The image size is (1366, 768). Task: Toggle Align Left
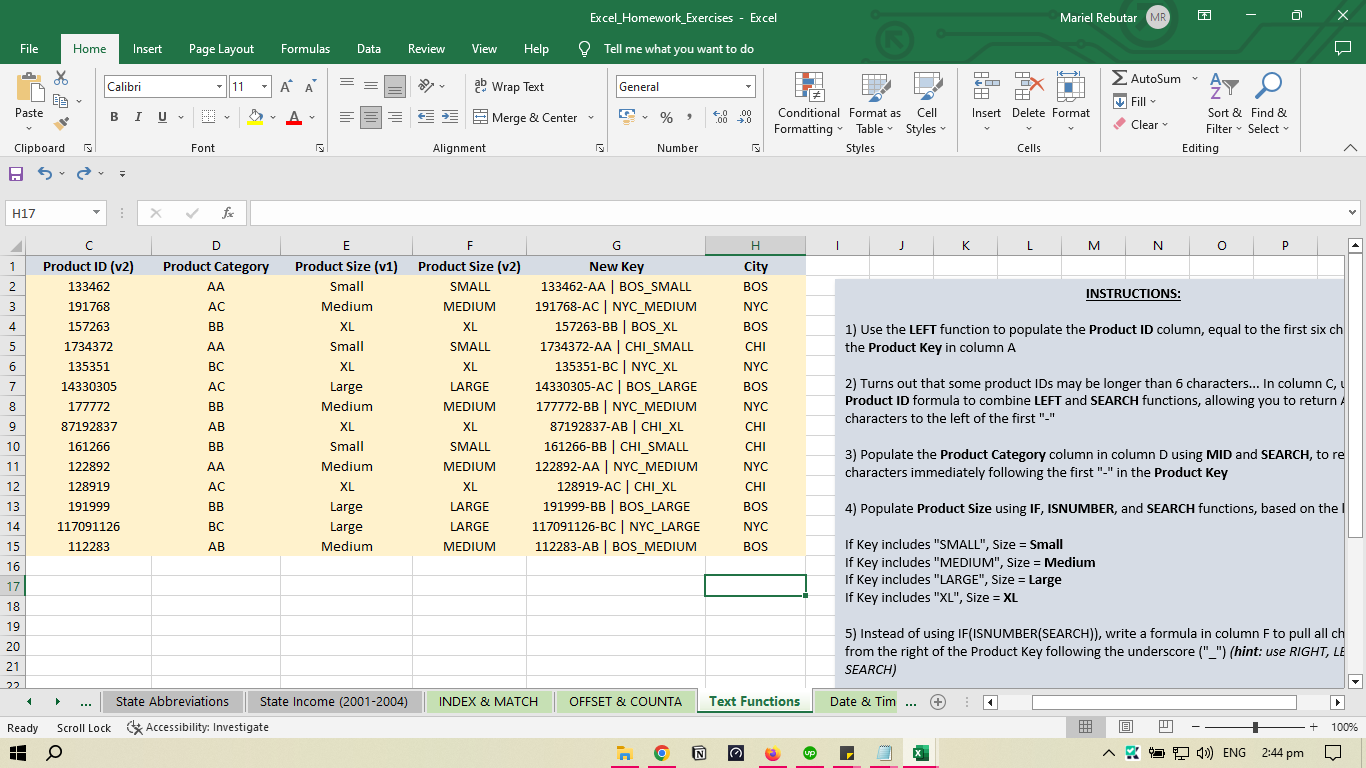347,117
